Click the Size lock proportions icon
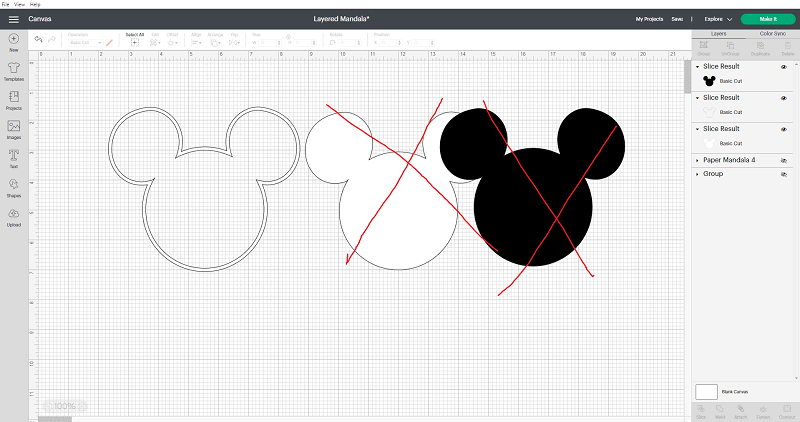 (x=288, y=37)
